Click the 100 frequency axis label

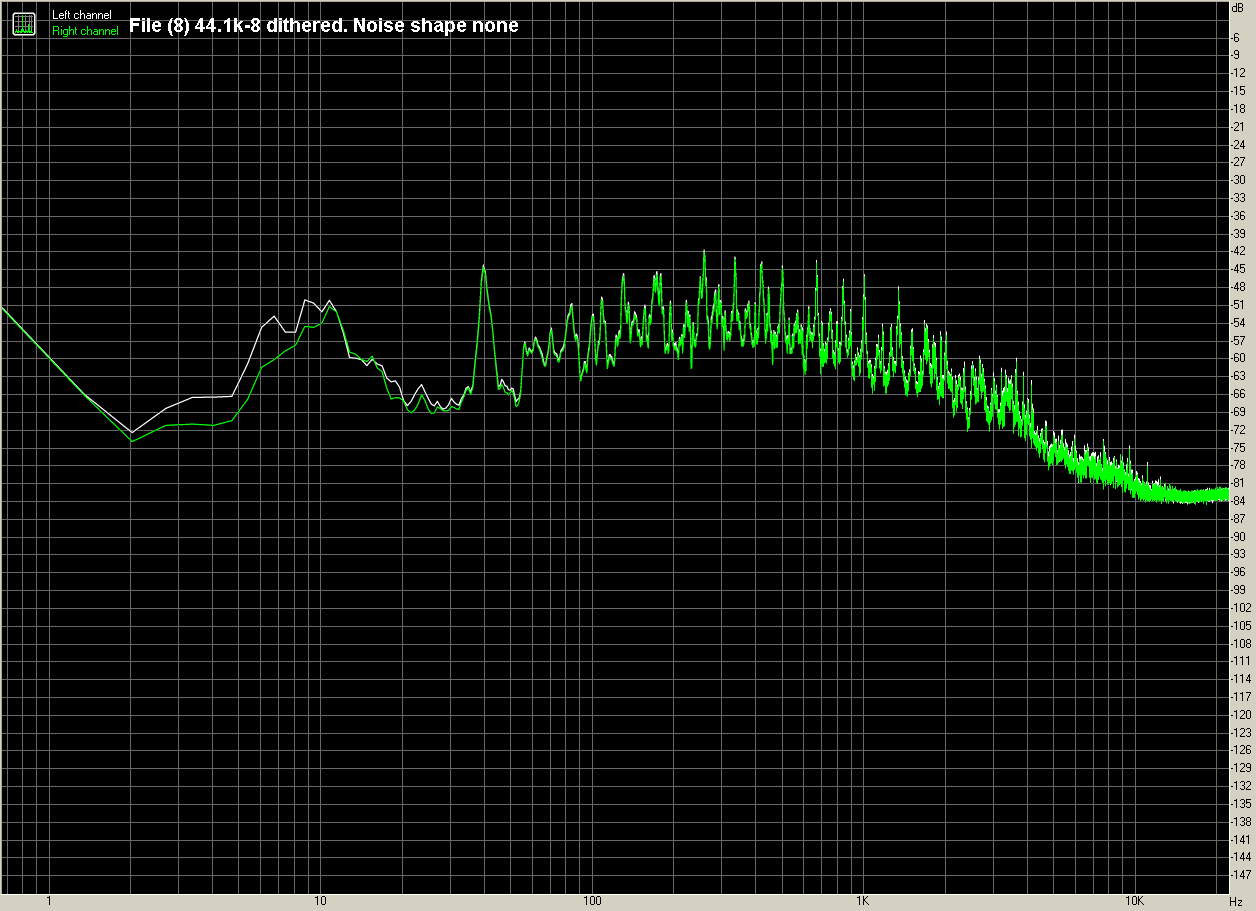point(591,901)
